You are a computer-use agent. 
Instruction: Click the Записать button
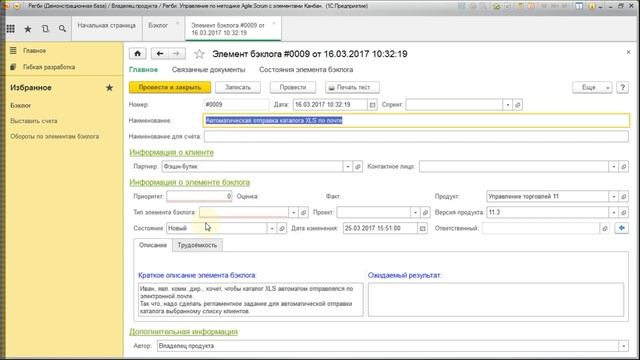pos(238,87)
